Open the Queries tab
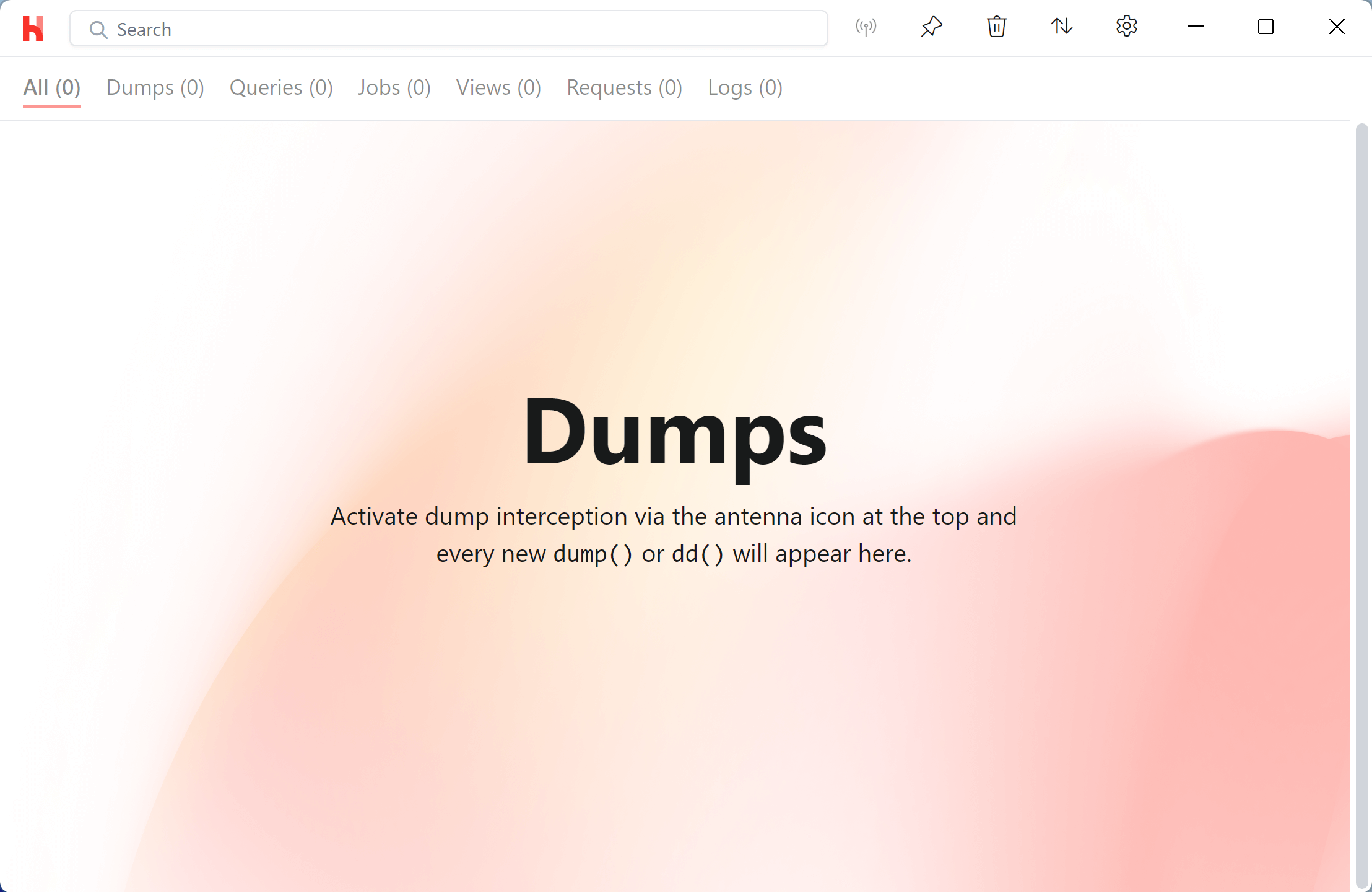Viewport: 1372px width, 892px height. [x=280, y=88]
